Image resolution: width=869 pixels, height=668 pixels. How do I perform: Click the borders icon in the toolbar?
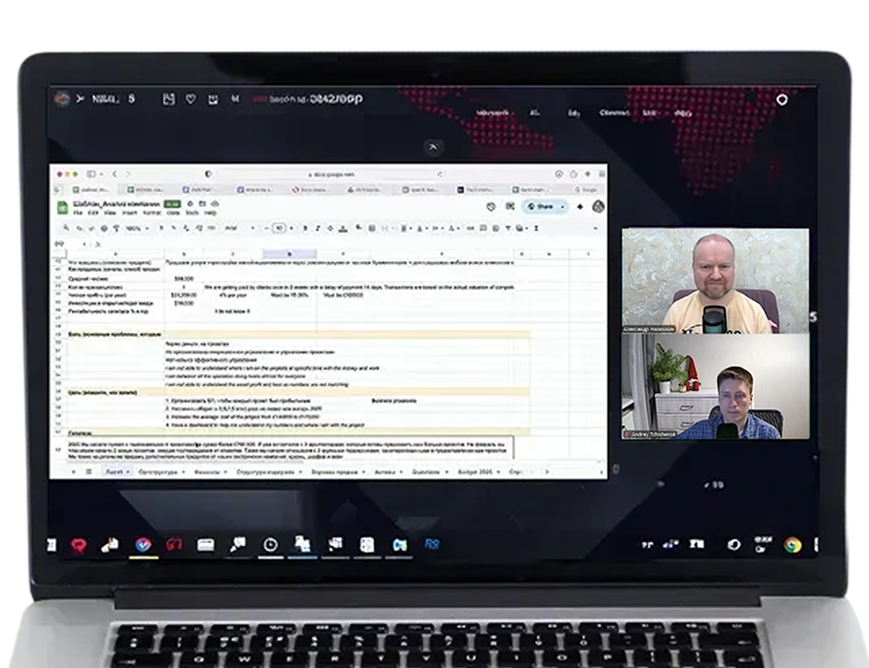(372, 228)
